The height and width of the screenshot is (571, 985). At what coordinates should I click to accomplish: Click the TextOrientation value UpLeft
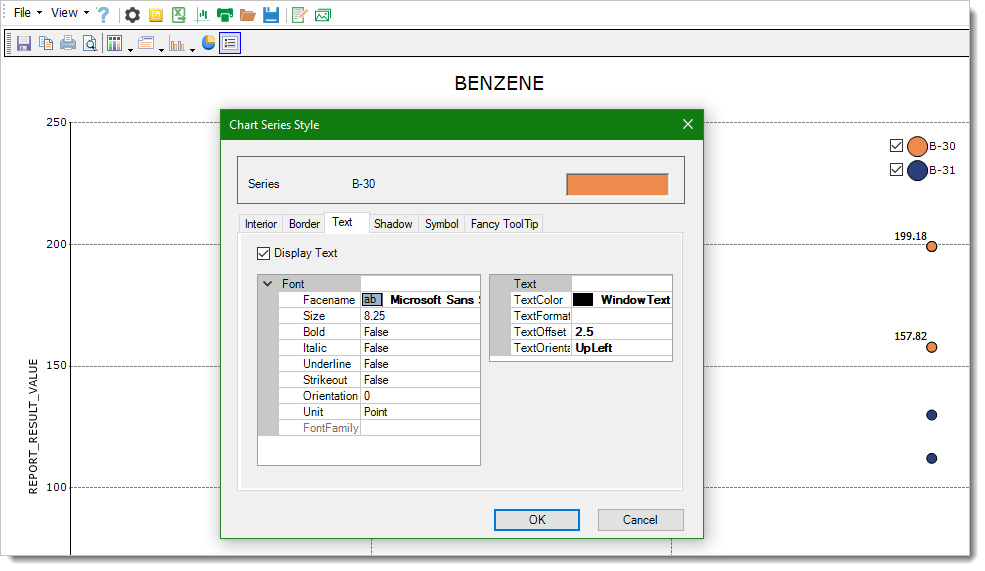[622, 348]
